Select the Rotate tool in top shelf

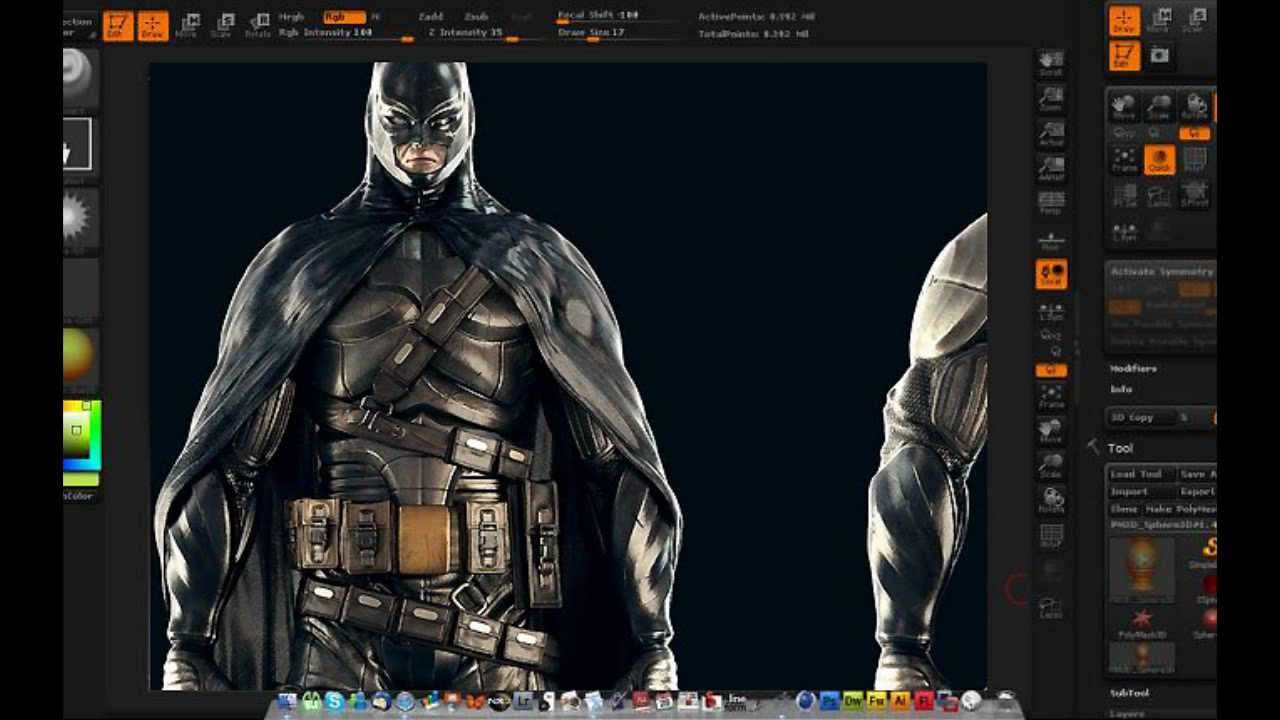(x=259, y=25)
